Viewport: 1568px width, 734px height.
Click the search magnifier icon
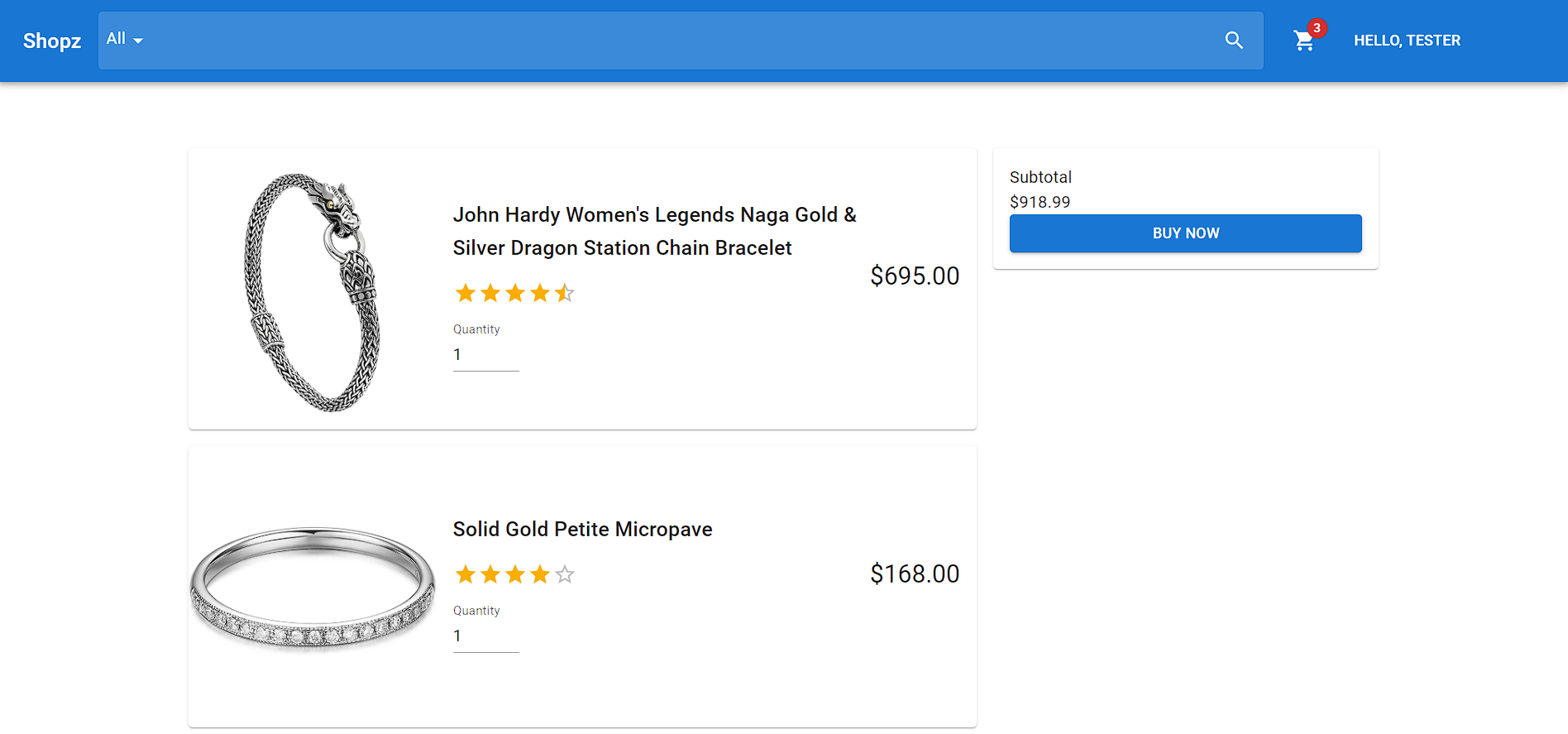click(1234, 41)
